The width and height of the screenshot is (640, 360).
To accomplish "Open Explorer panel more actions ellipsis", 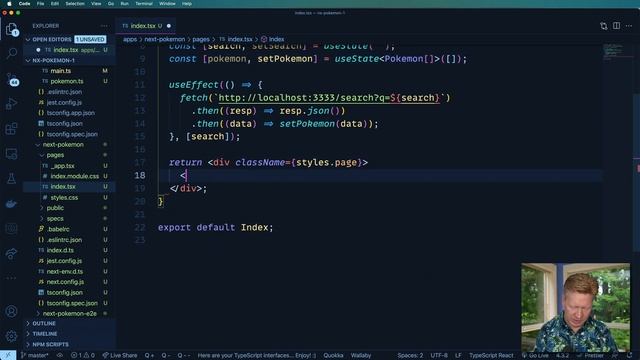I will click(104, 26).
